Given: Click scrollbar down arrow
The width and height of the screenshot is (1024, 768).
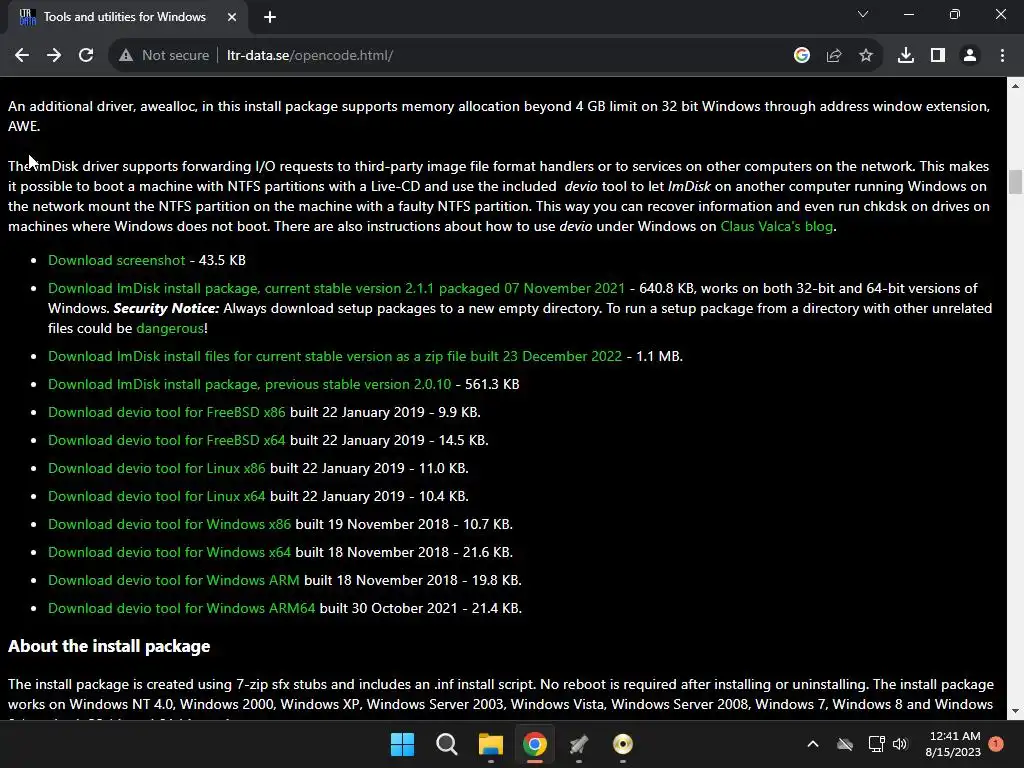Looking at the screenshot, I should pyautogui.click(x=1015, y=711).
